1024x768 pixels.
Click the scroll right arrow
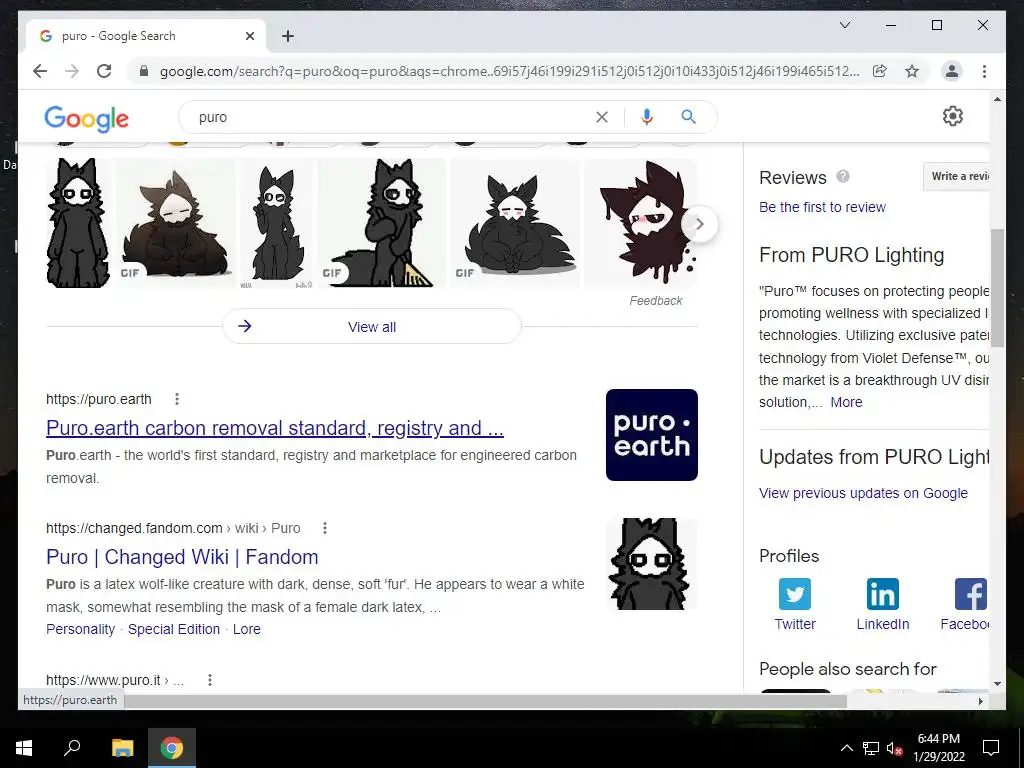[980, 701]
